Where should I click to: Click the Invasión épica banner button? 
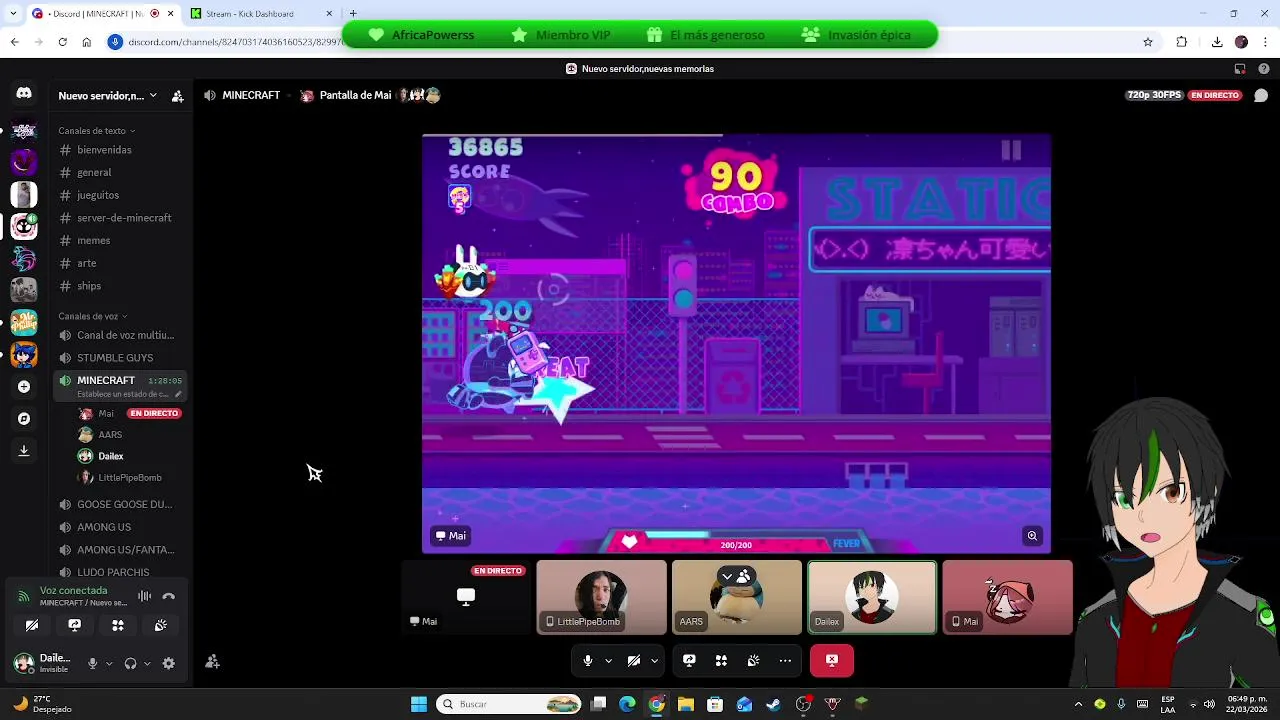pyautogui.click(x=856, y=35)
